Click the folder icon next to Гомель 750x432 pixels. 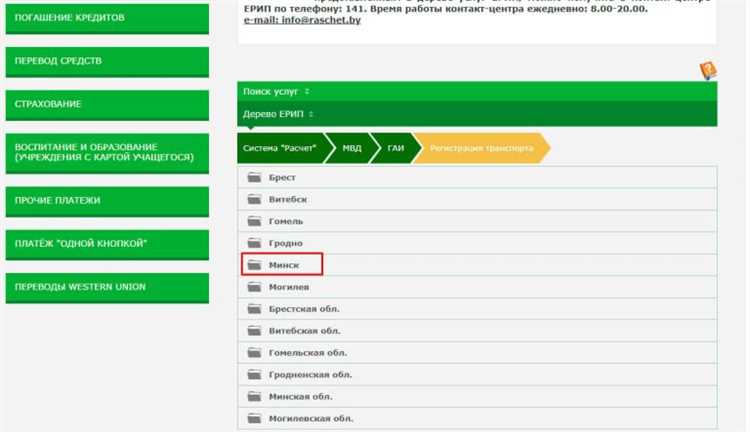[254, 222]
